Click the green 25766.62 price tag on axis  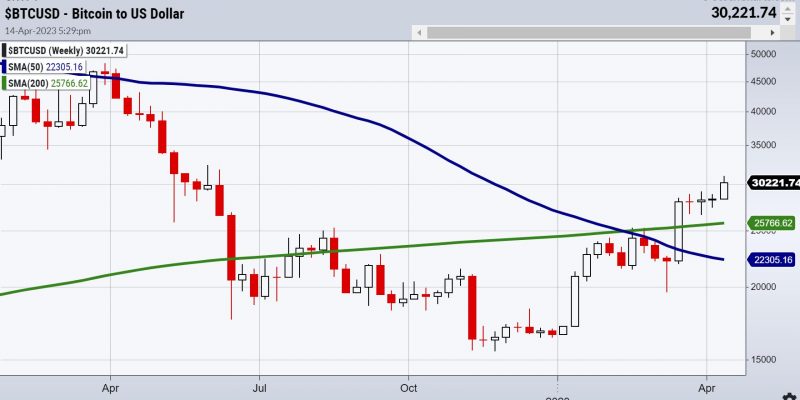click(x=773, y=223)
